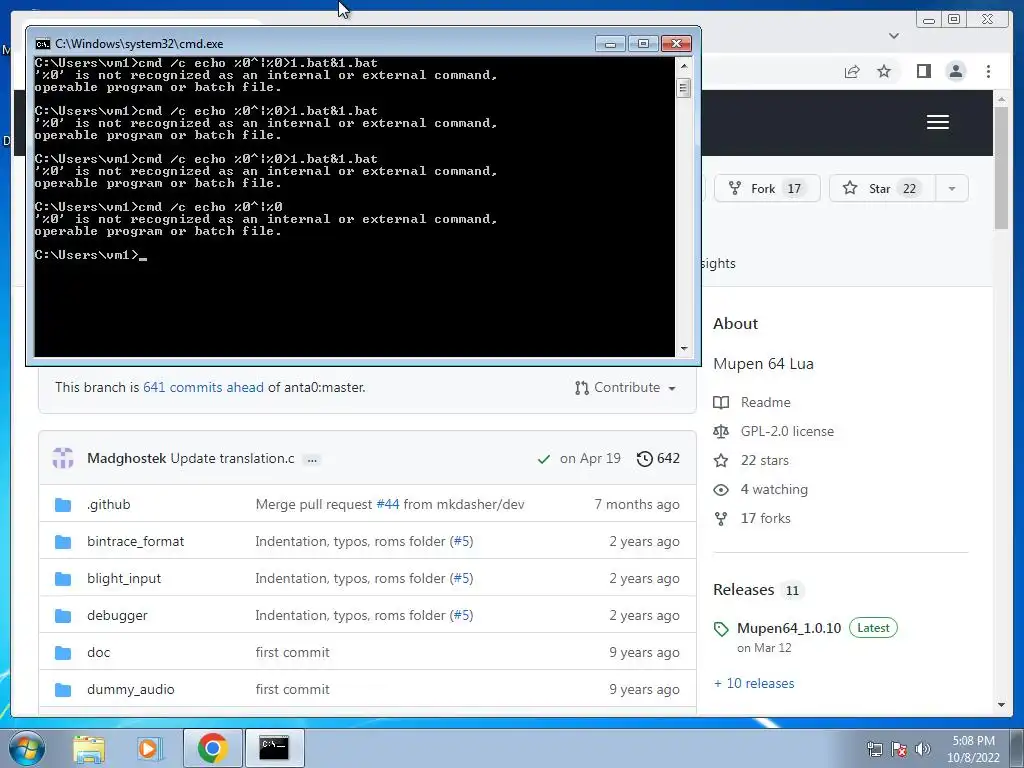Click the Madghostek author avatar
Image resolution: width=1024 pixels, height=768 pixels.
[63, 458]
